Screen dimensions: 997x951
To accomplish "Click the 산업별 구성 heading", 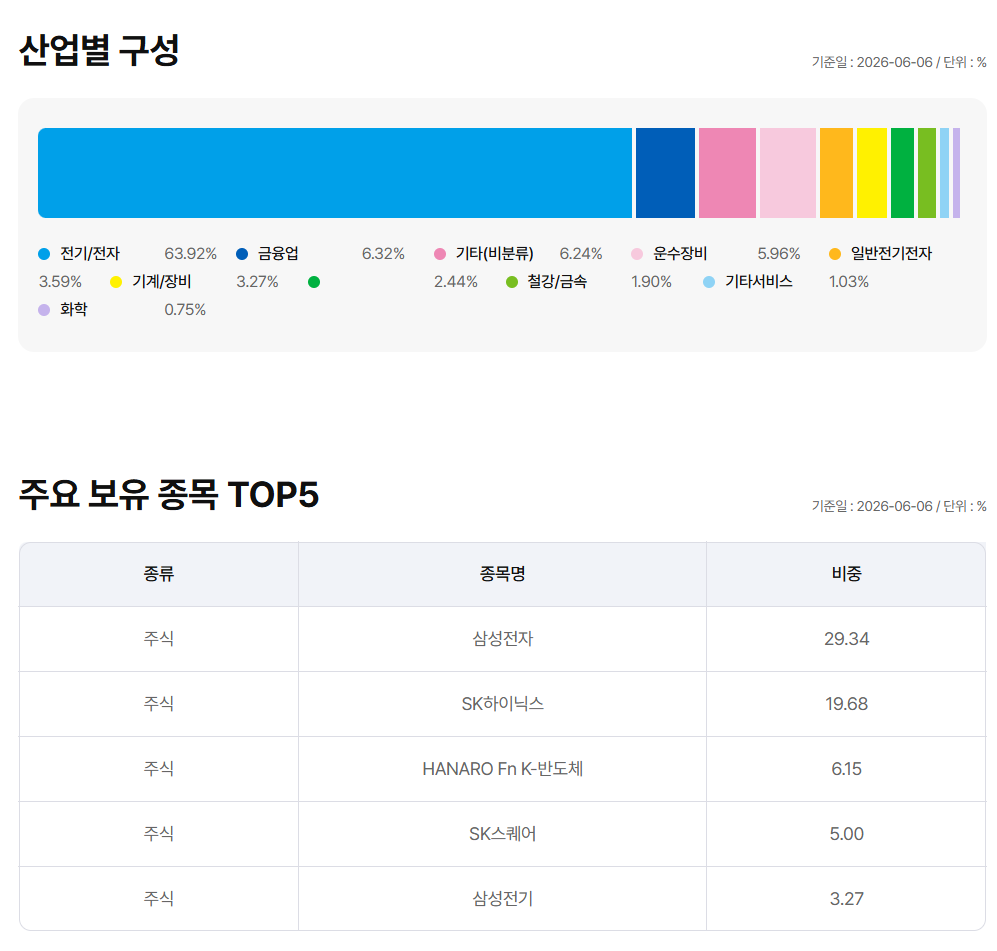I will [x=99, y=50].
